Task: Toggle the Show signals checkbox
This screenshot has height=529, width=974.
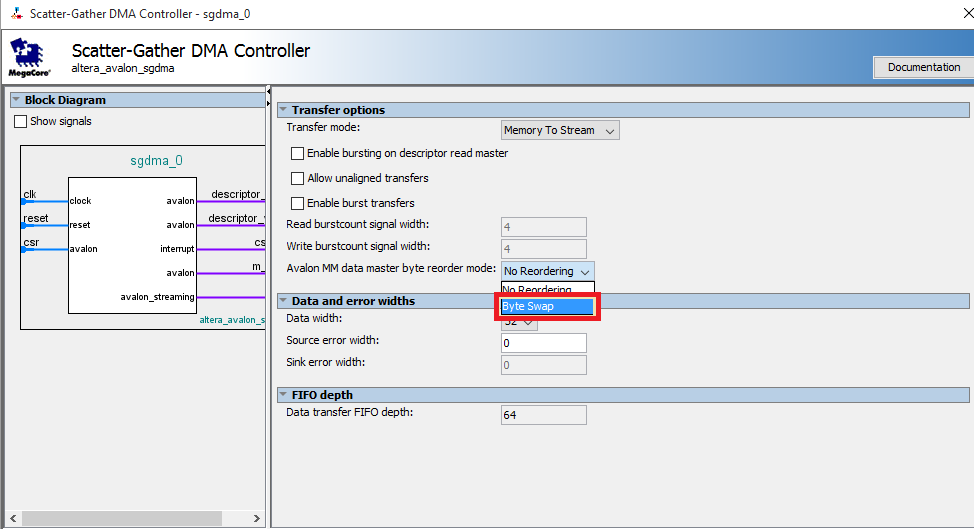Action: [20, 121]
